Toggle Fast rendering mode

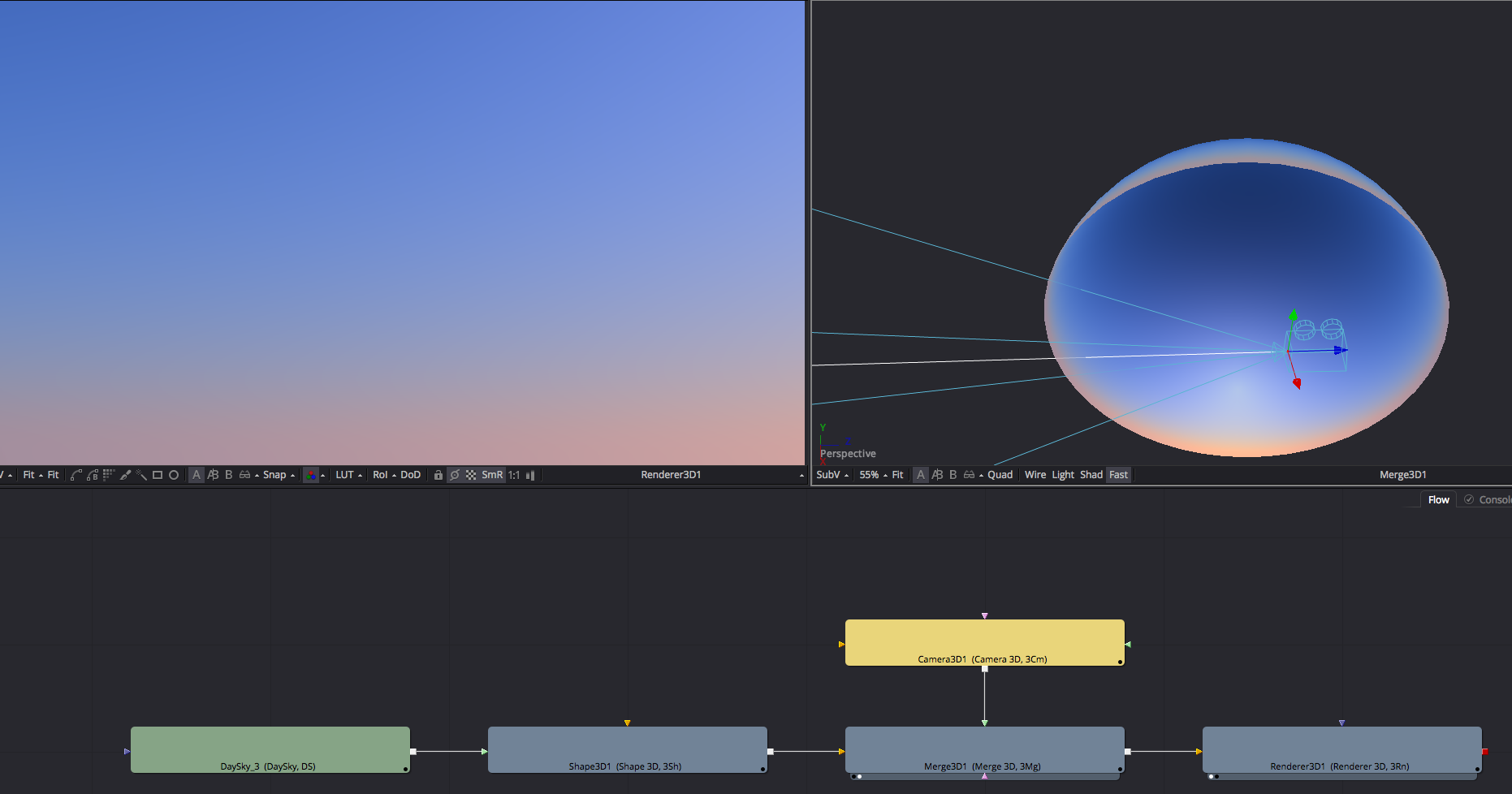pyautogui.click(x=1119, y=475)
